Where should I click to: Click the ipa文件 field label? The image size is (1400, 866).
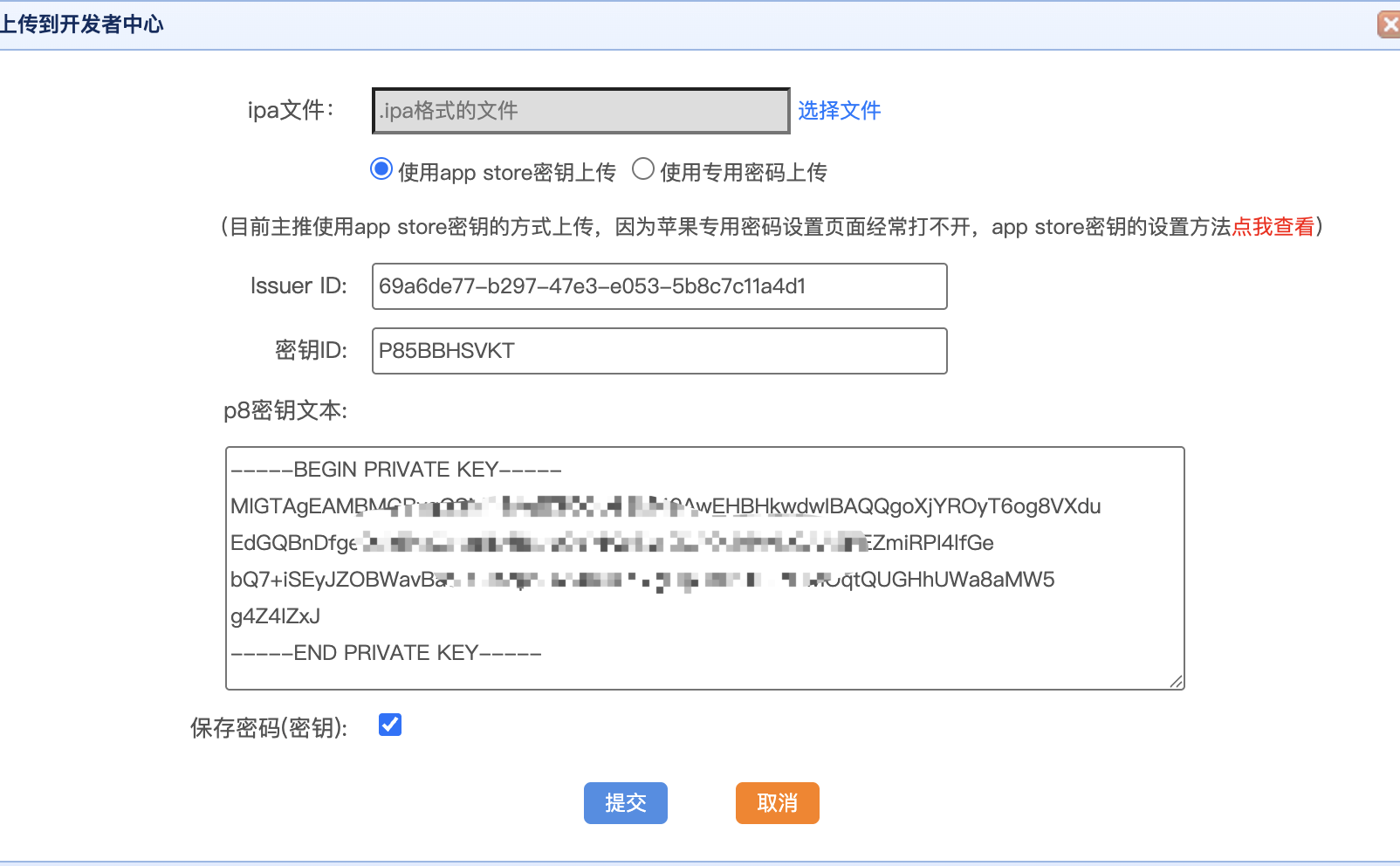289,111
